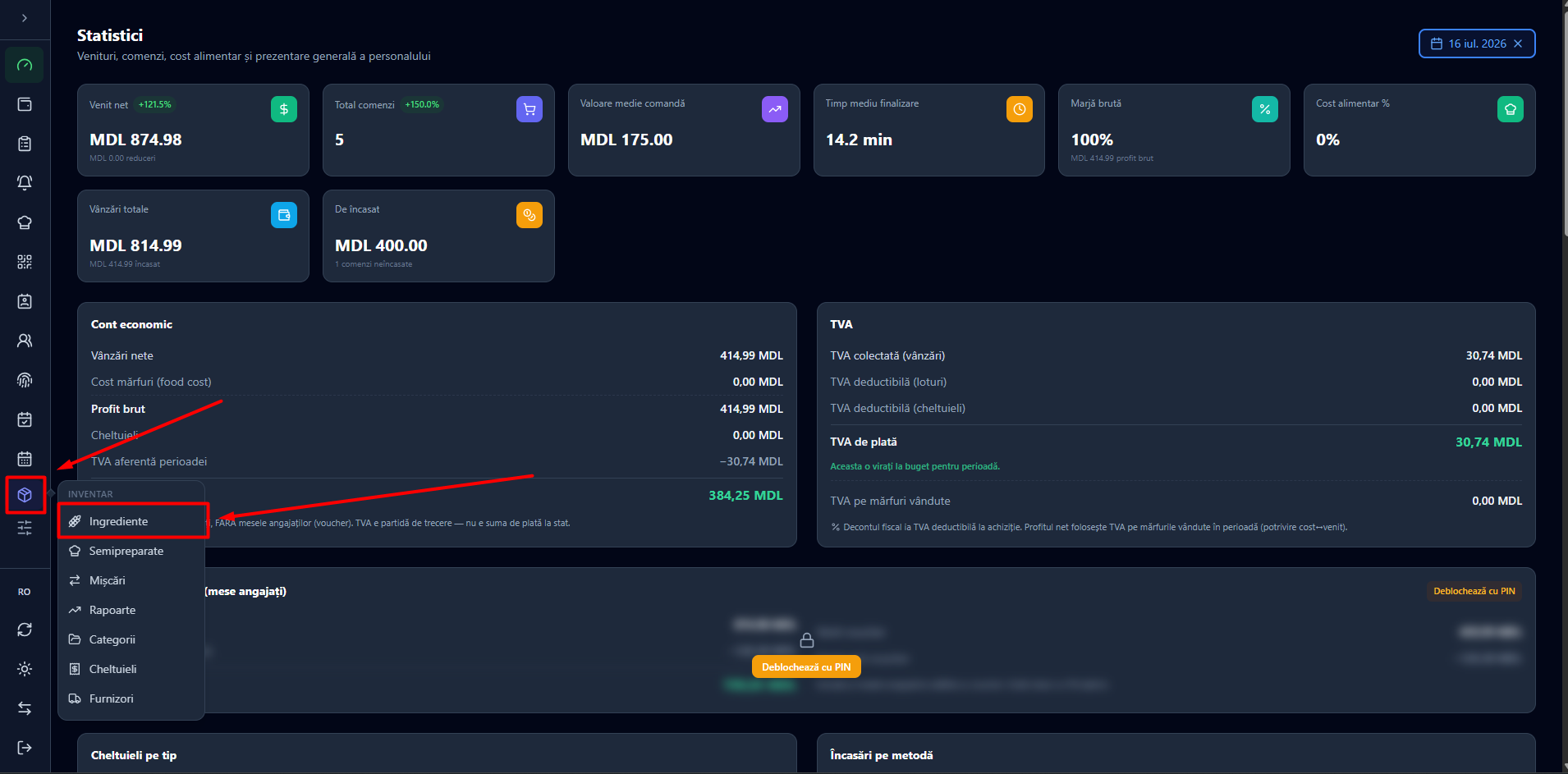Clear the date filter with the X
Screen dimensions: 1568x774
[1518, 44]
